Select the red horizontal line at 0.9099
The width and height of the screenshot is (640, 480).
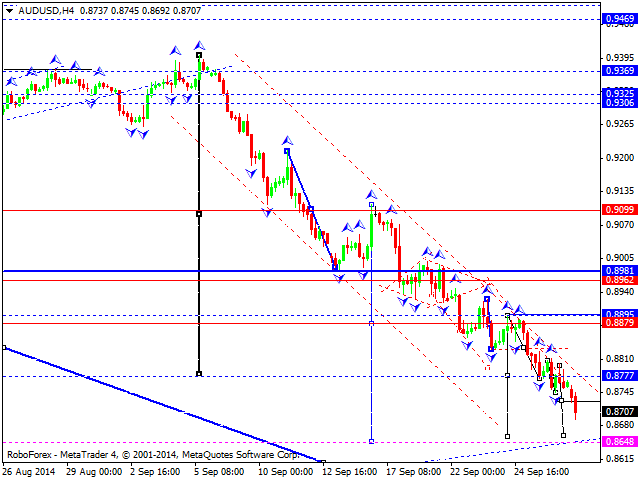pyautogui.click(x=301, y=211)
